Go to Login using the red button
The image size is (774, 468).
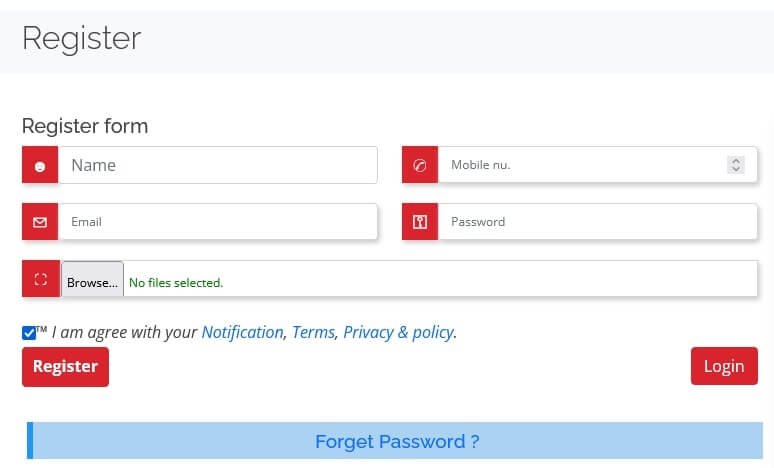[723, 366]
